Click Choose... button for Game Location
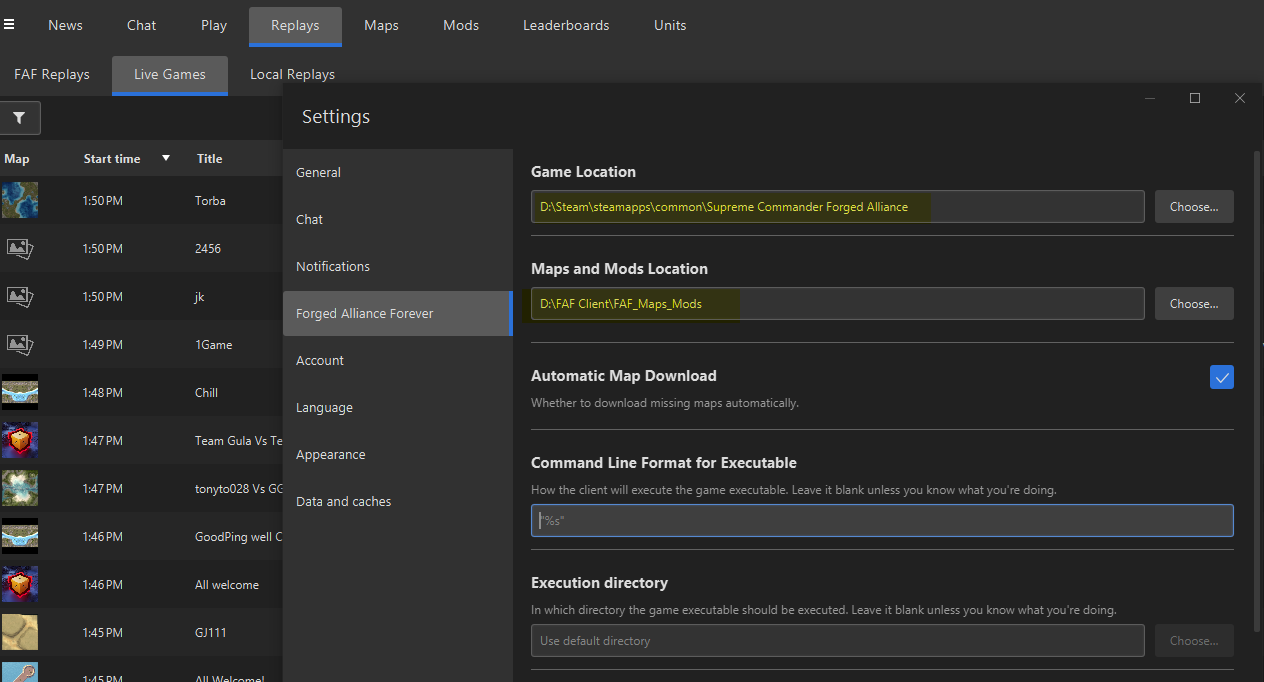This screenshot has width=1264, height=682. coord(1194,207)
